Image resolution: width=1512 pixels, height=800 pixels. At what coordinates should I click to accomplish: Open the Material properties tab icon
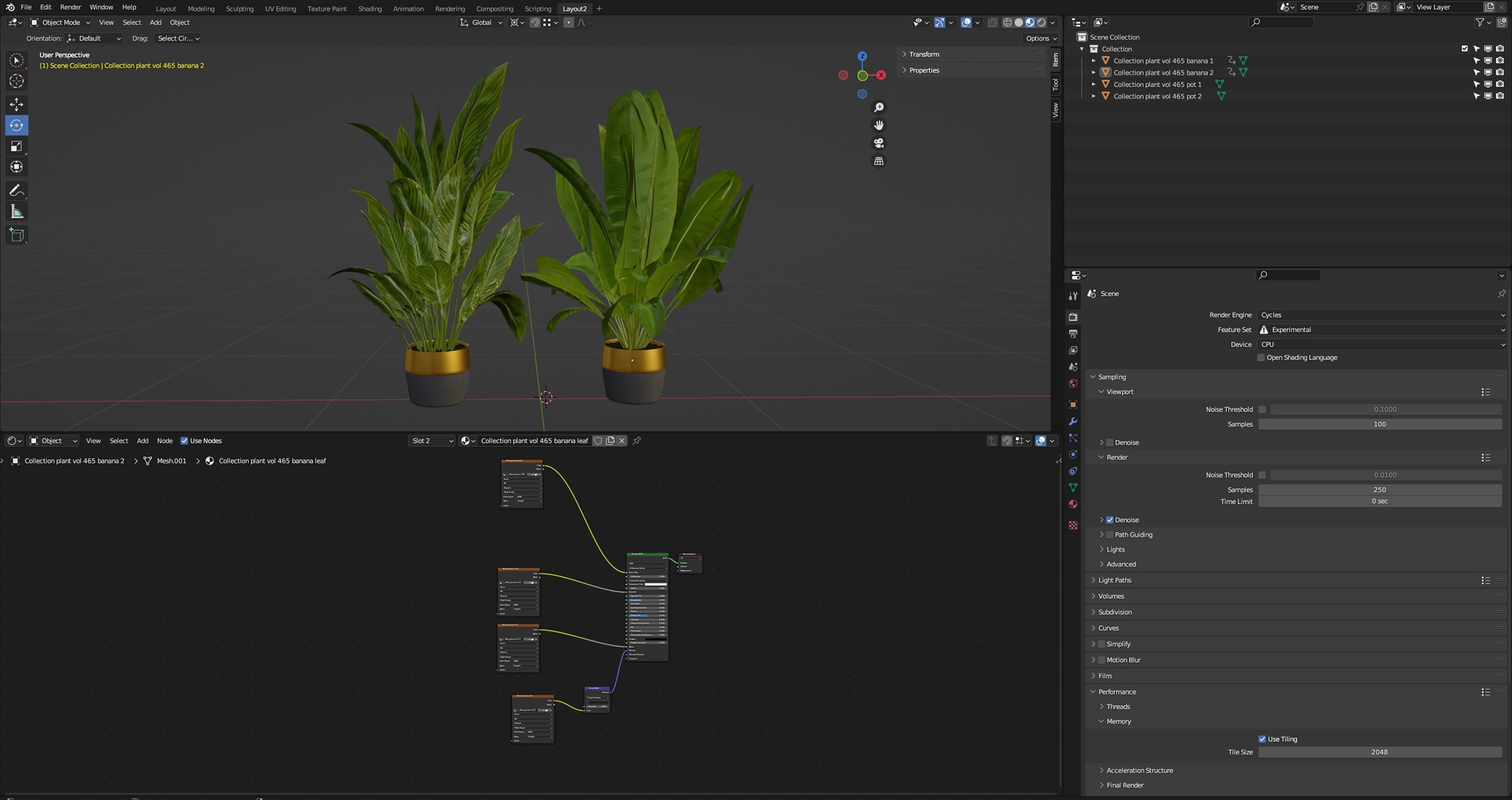click(x=1073, y=504)
